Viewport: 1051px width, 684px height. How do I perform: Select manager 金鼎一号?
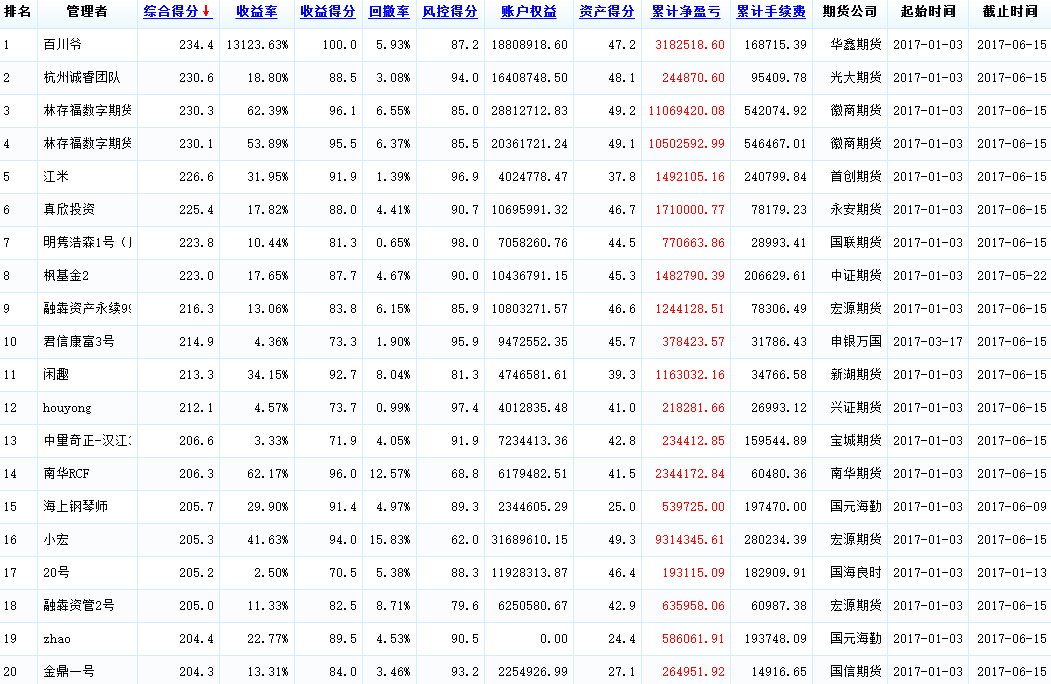[68, 671]
